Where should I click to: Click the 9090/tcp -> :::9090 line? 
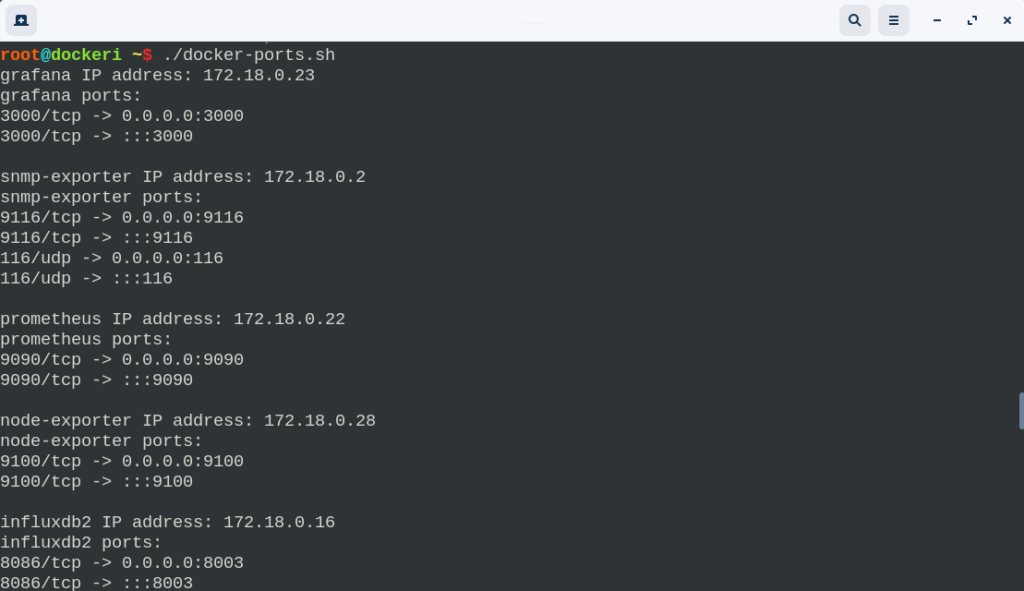coord(97,380)
